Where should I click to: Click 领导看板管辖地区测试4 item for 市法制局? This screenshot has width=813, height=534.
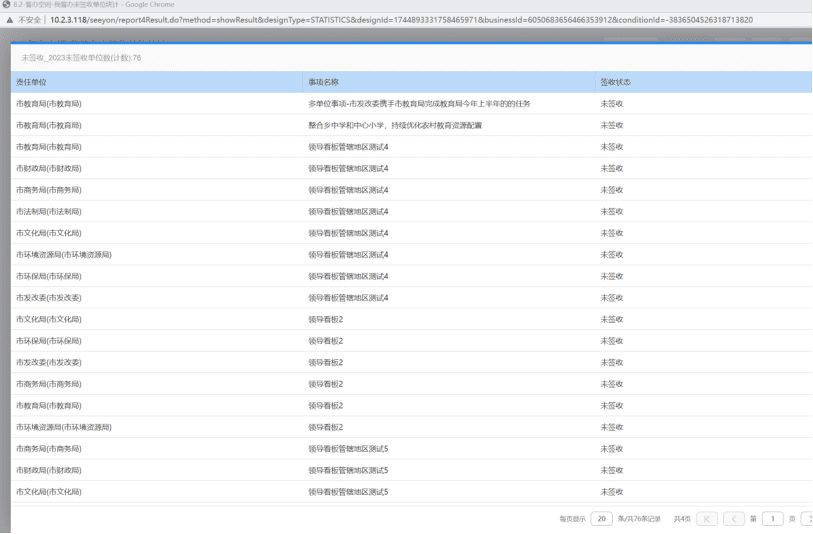click(348, 212)
